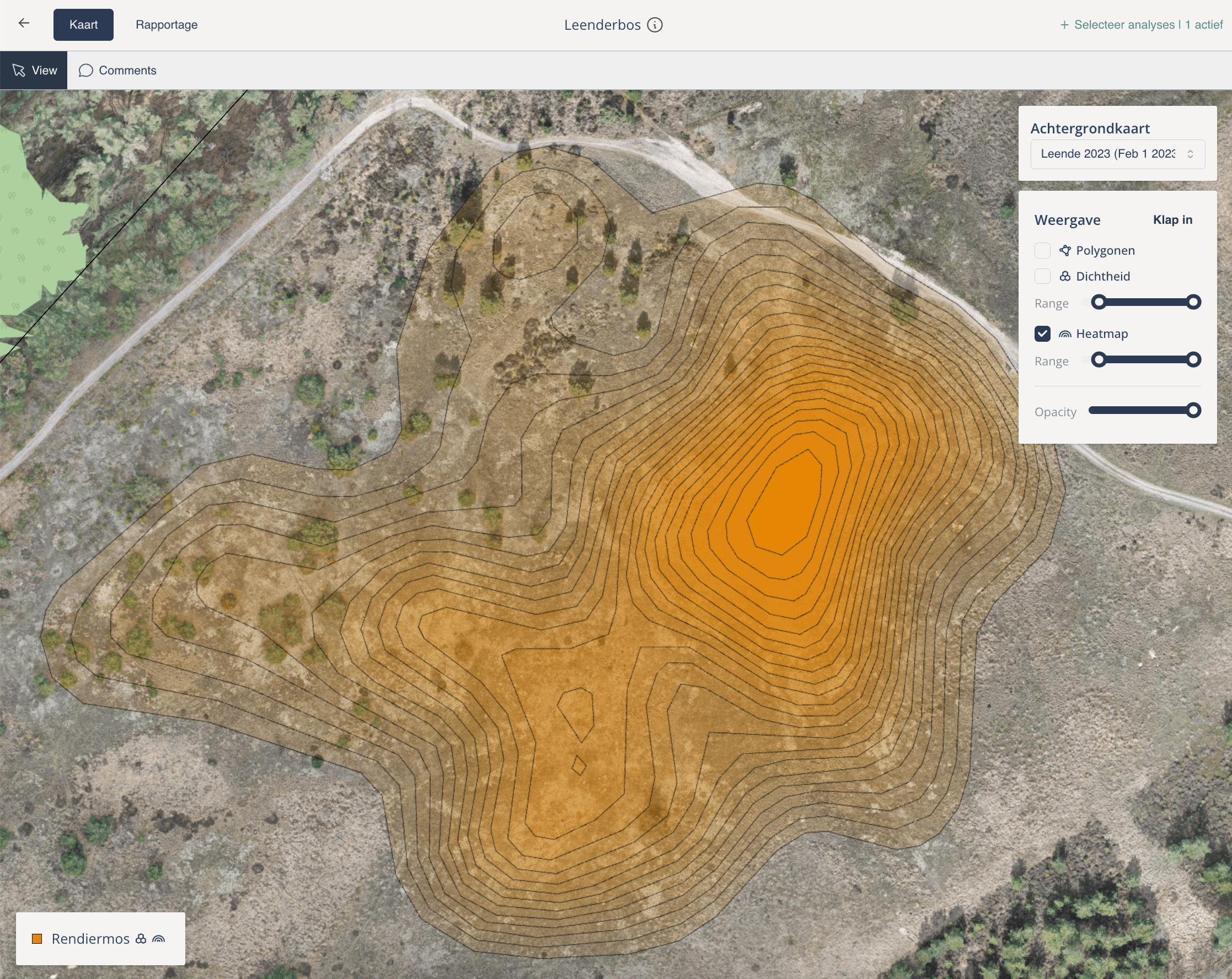Open the Achtergrondkaart Leende 2023 dropdown

coord(1117,154)
